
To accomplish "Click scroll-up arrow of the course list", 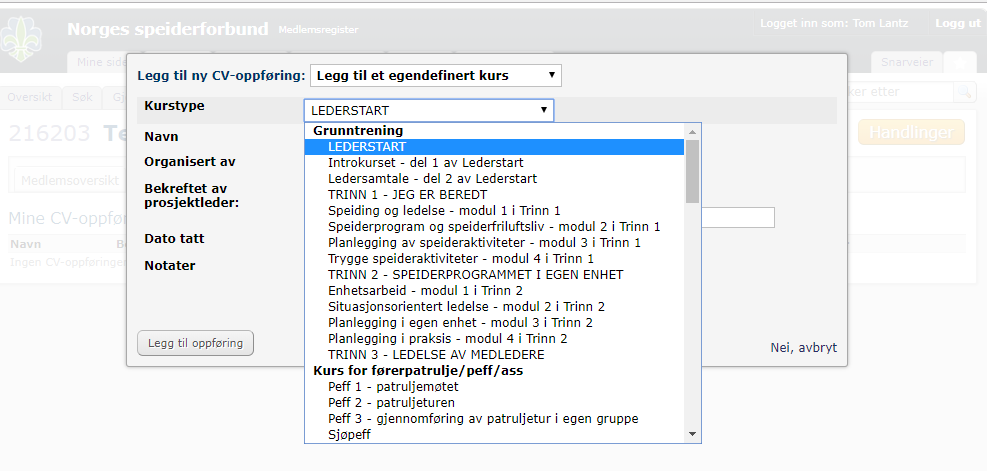I will pyautogui.click(x=692, y=132).
